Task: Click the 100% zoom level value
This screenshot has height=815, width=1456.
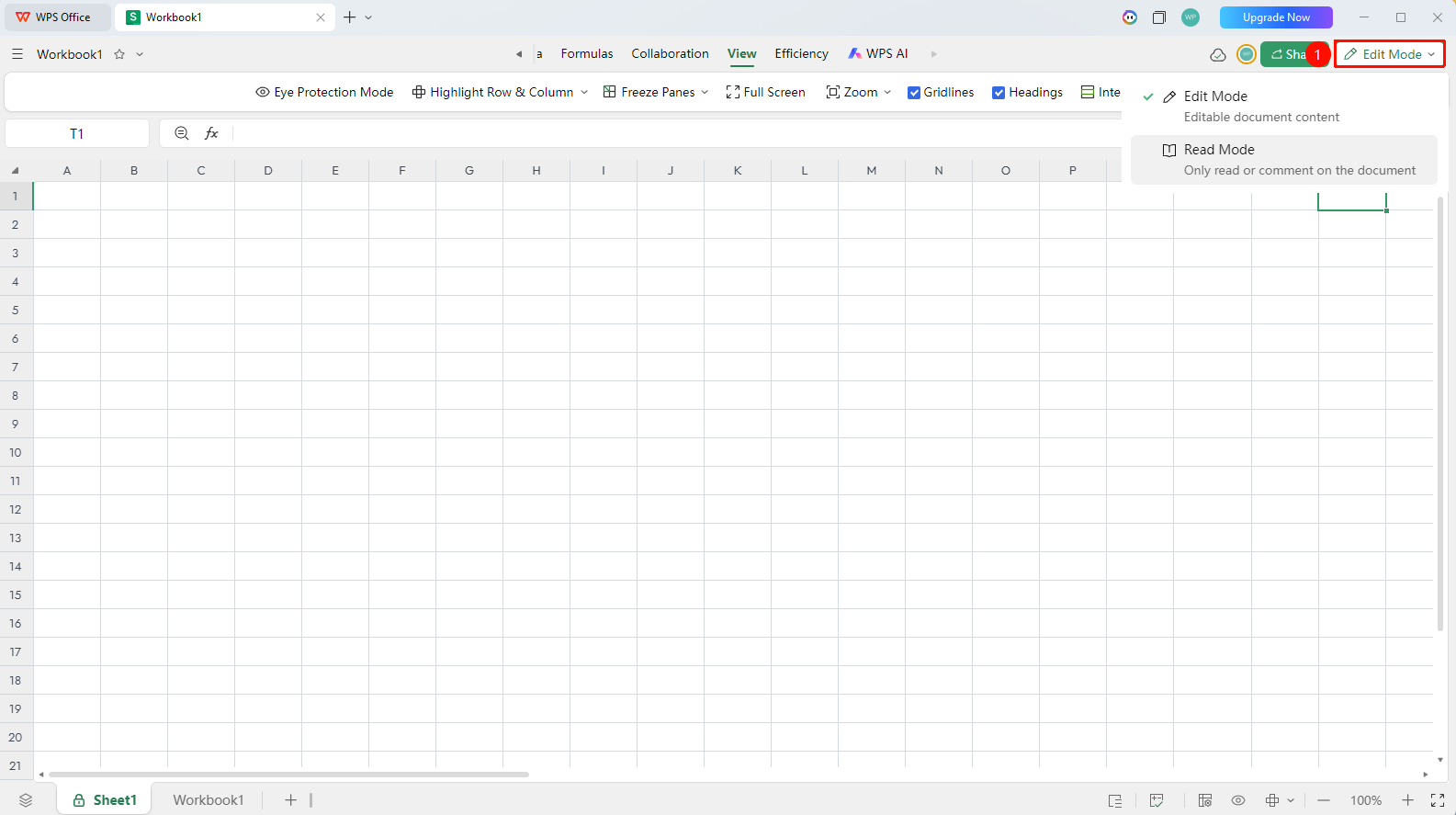Action: tap(1366, 800)
